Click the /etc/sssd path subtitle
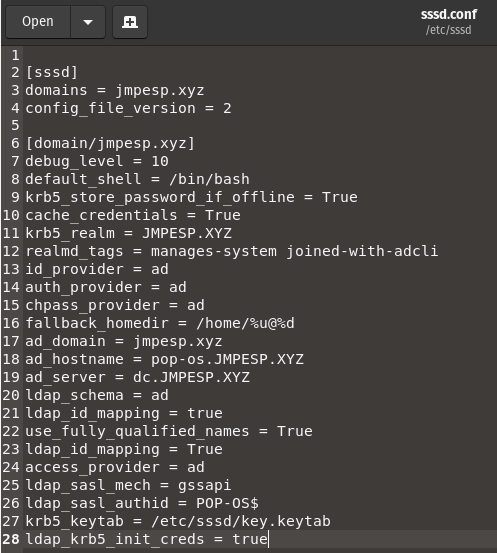The height and width of the screenshot is (553, 497). (x=448, y=30)
